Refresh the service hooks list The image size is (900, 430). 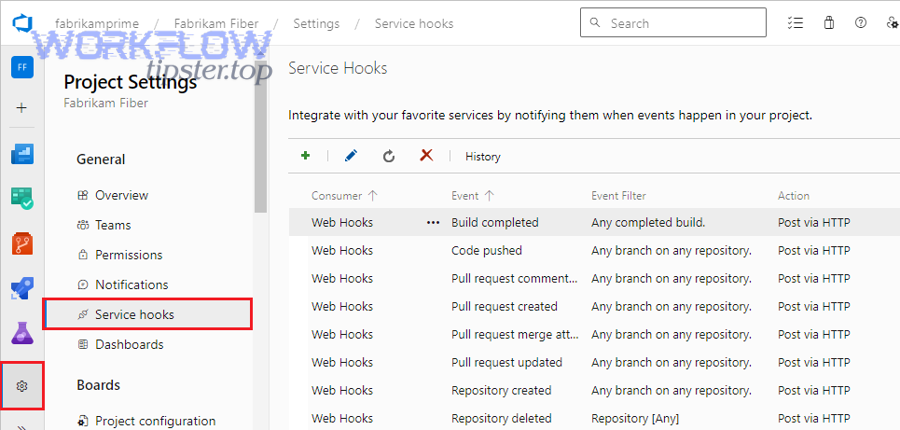[x=389, y=156]
